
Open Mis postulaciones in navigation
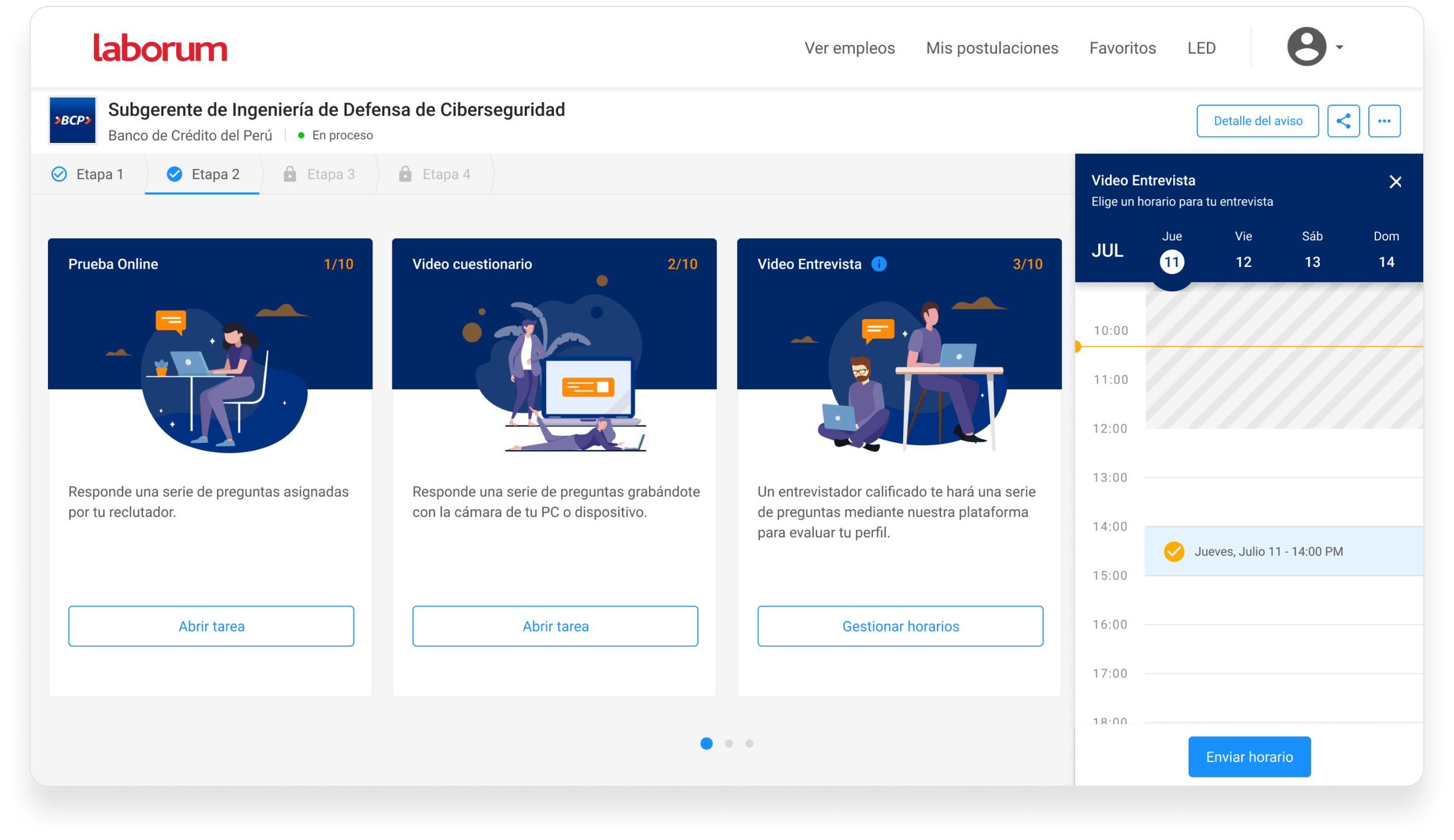click(992, 48)
